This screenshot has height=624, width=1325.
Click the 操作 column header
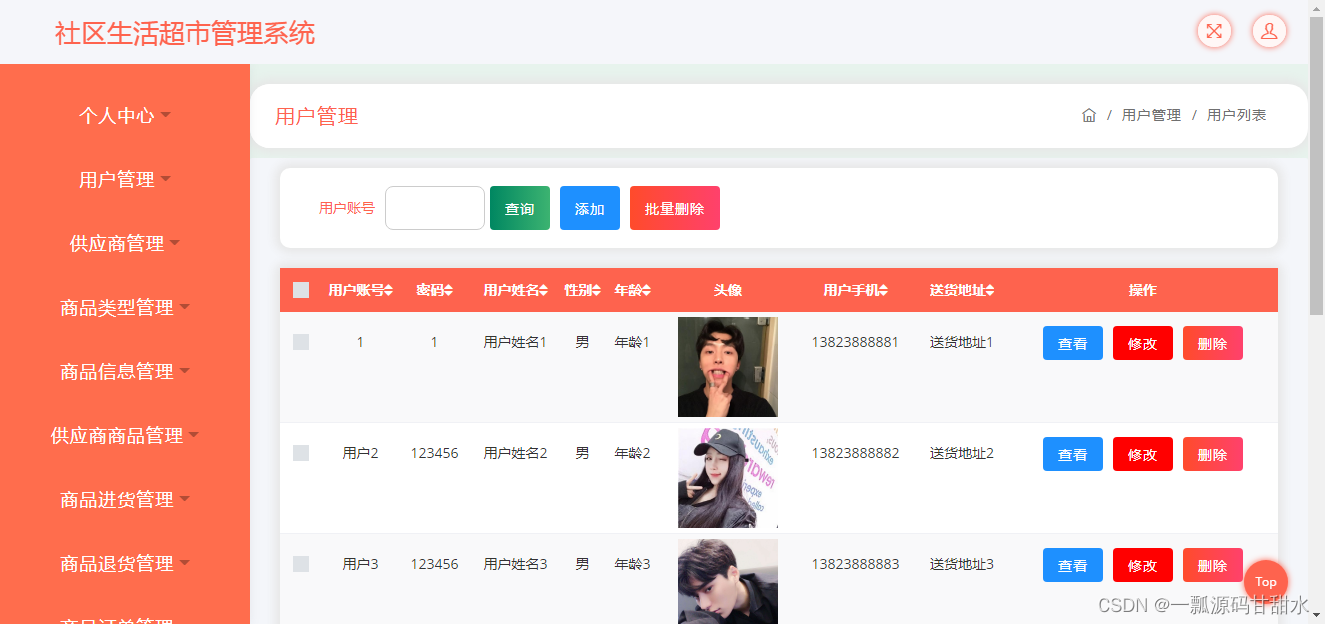click(x=1142, y=290)
